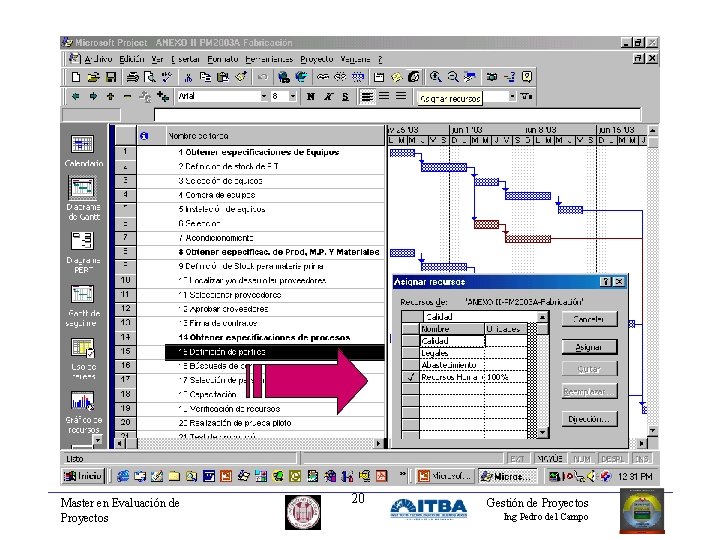Print the current view
720x540 pixels.
coord(133,77)
